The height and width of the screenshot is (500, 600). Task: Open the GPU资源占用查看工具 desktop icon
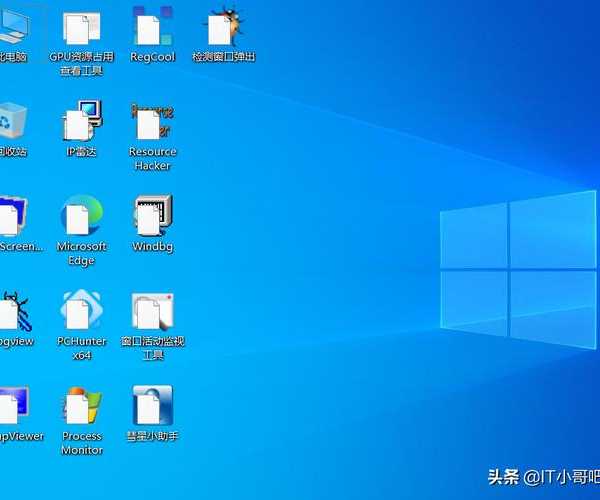pyautogui.click(x=81, y=29)
